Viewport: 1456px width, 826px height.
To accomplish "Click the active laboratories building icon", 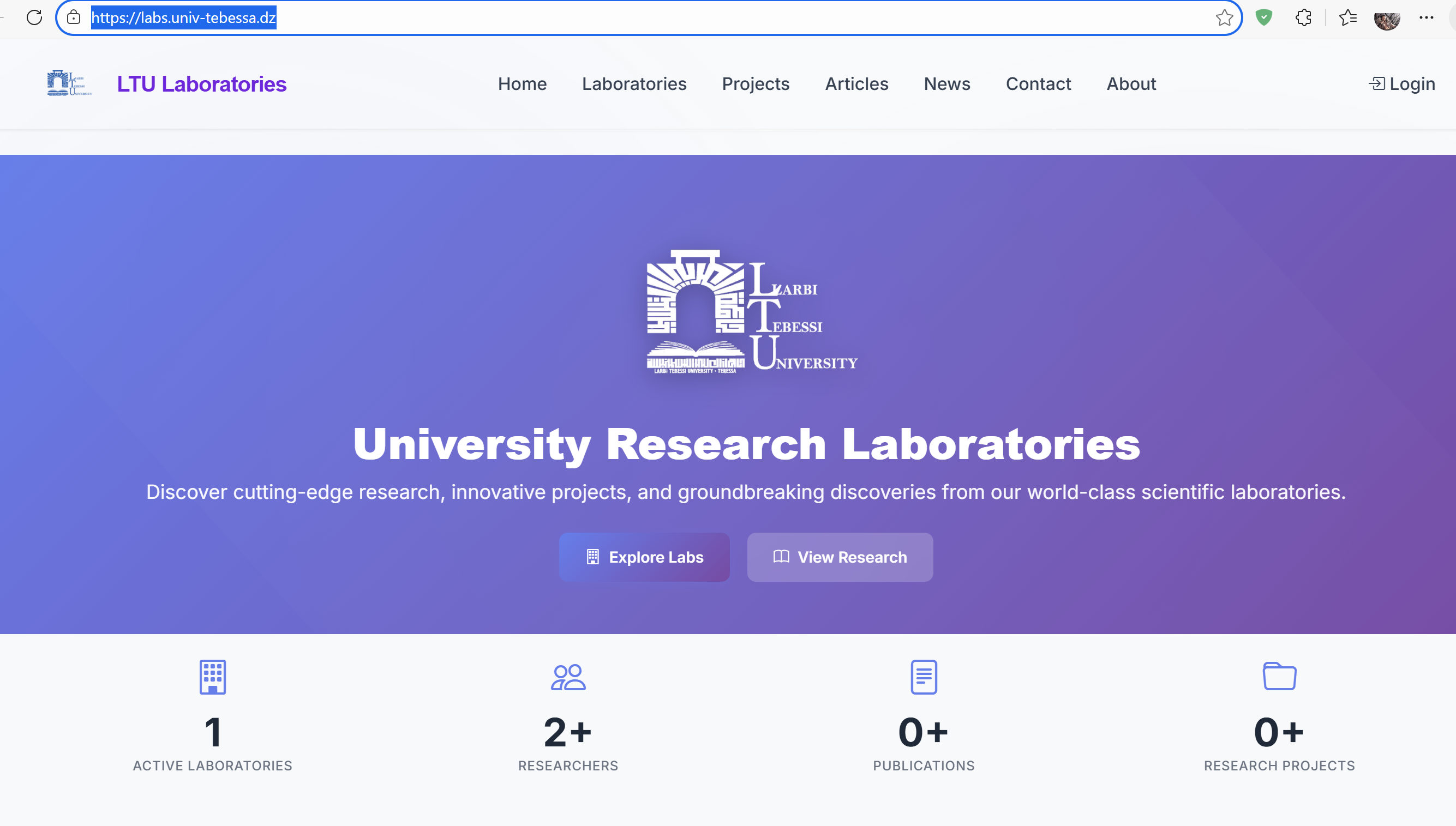I will point(213,676).
